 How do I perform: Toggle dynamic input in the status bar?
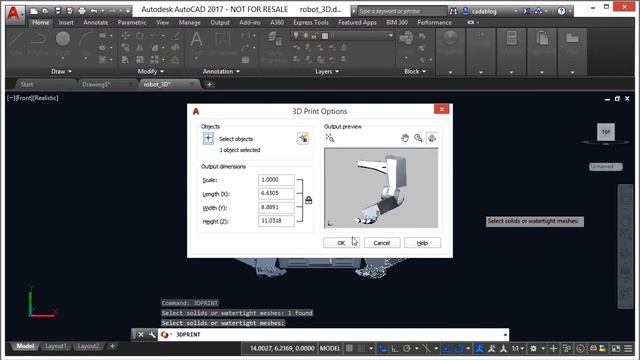pyautogui.click(x=382, y=349)
